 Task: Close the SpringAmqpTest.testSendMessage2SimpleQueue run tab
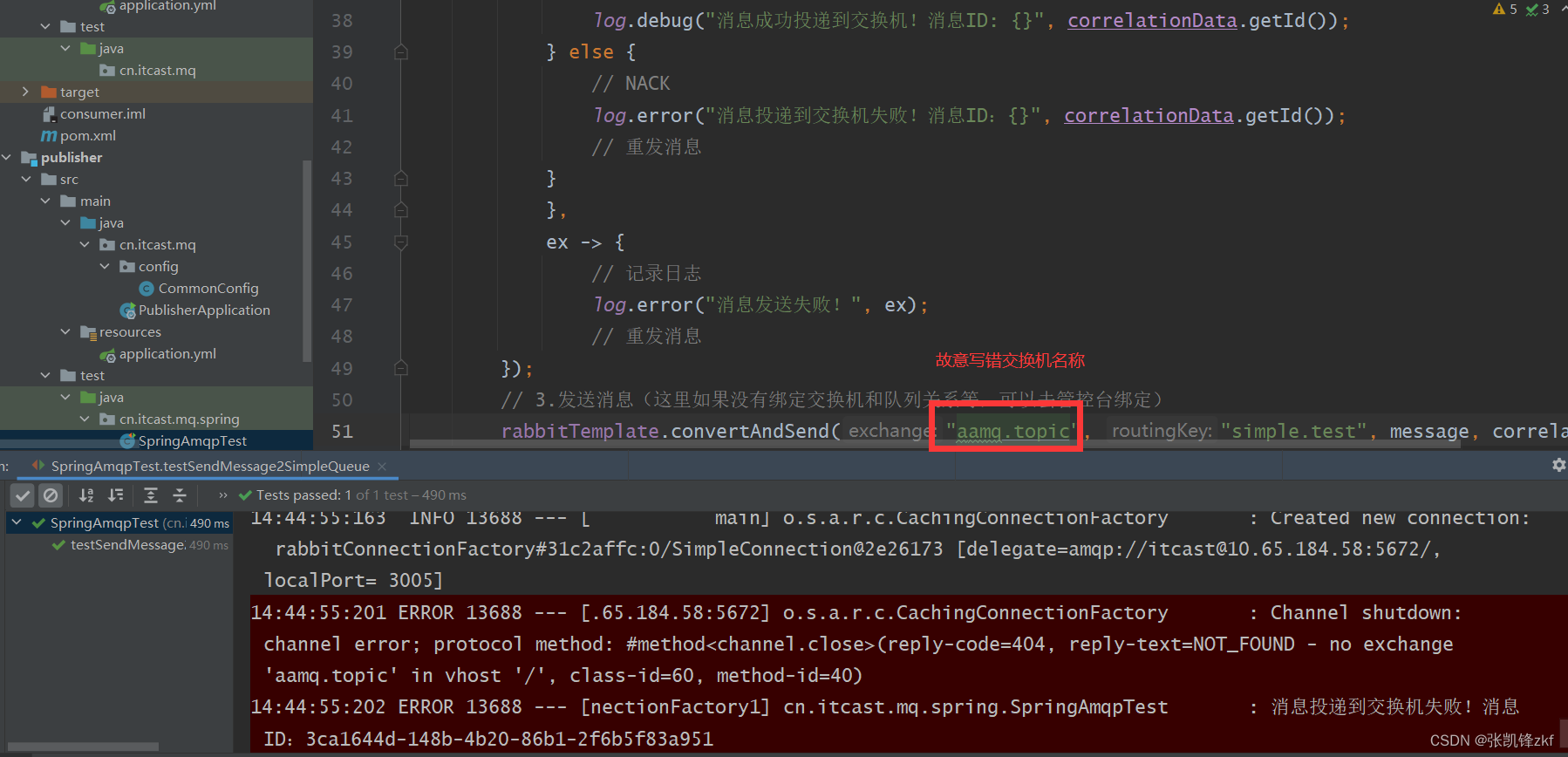coord(382,467)
